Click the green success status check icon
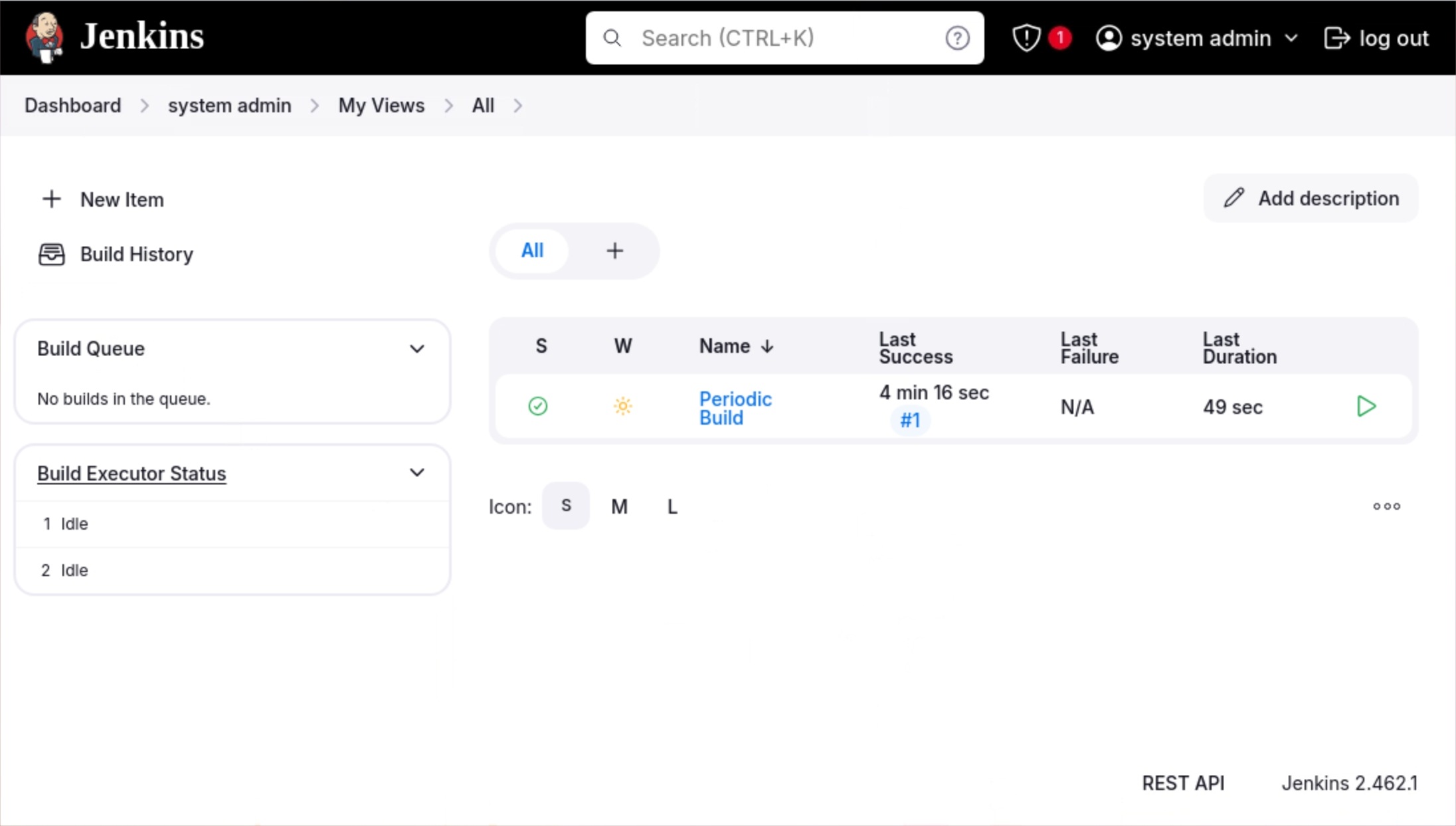 coord(537,406)
